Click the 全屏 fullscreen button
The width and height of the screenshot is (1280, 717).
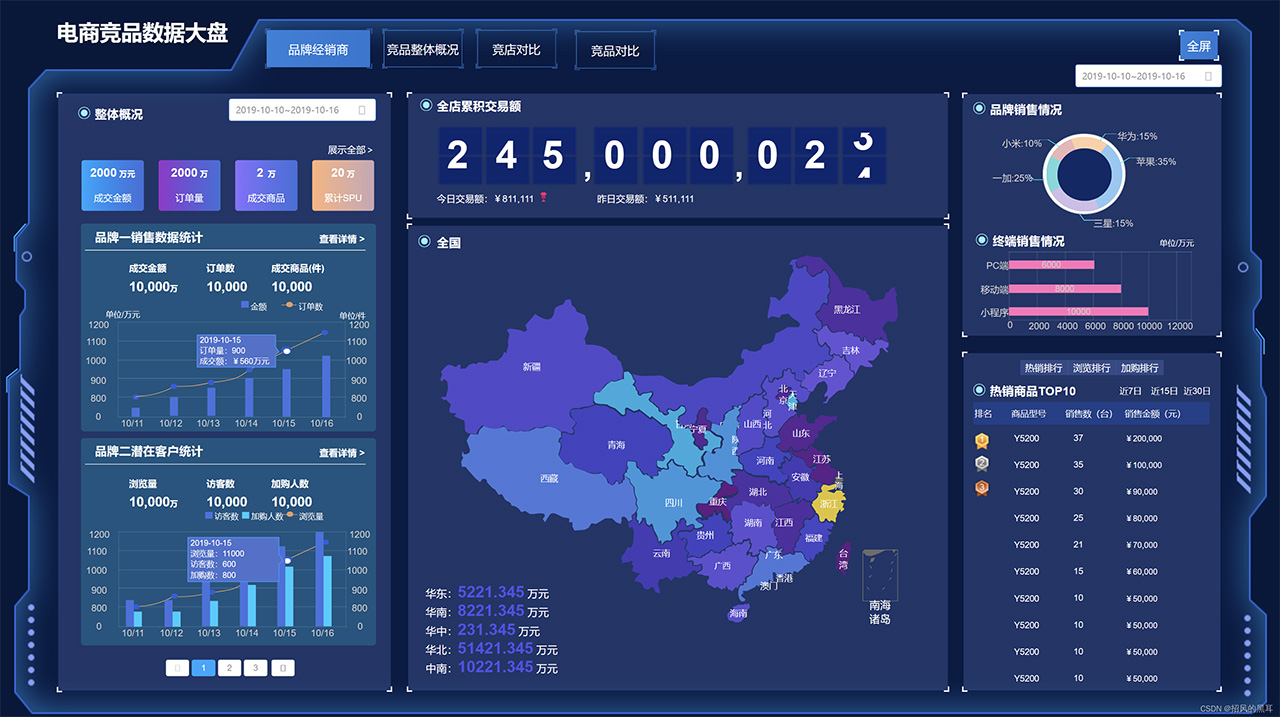[x=1198, y=46]
